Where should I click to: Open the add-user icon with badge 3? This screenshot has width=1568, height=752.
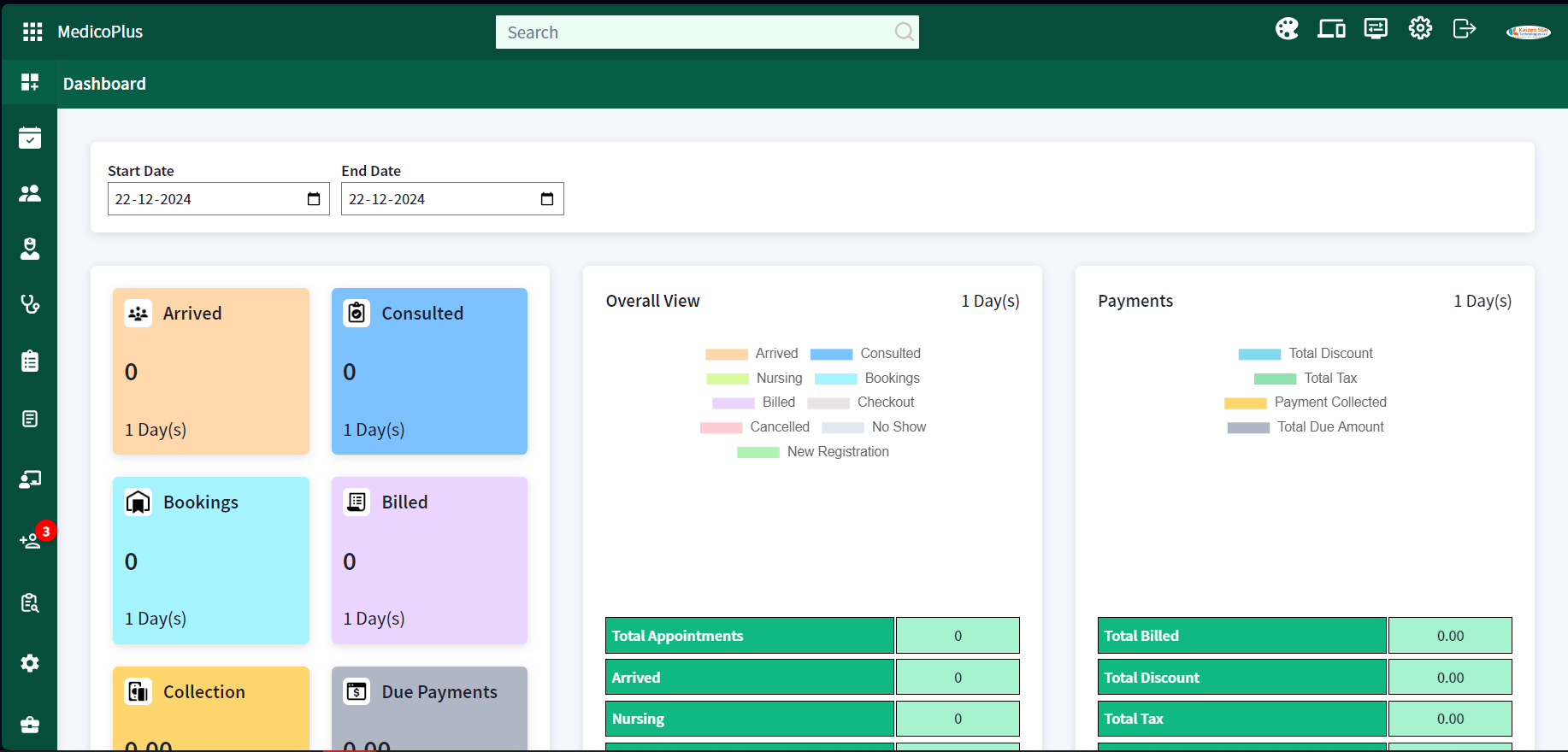coord(31,540)
